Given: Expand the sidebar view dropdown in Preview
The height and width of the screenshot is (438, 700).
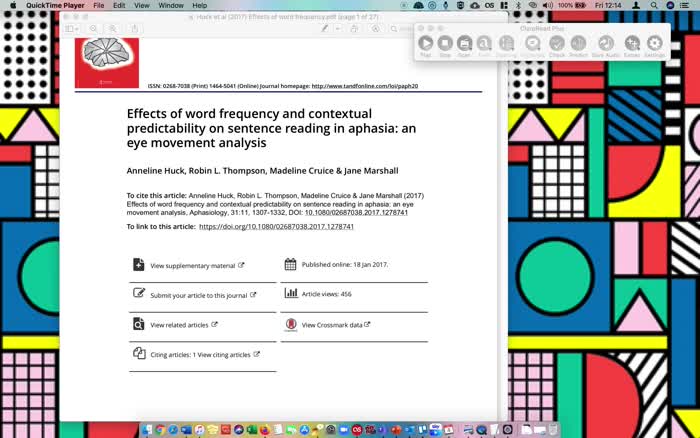Looking at the screenshot, I should 72,29.
